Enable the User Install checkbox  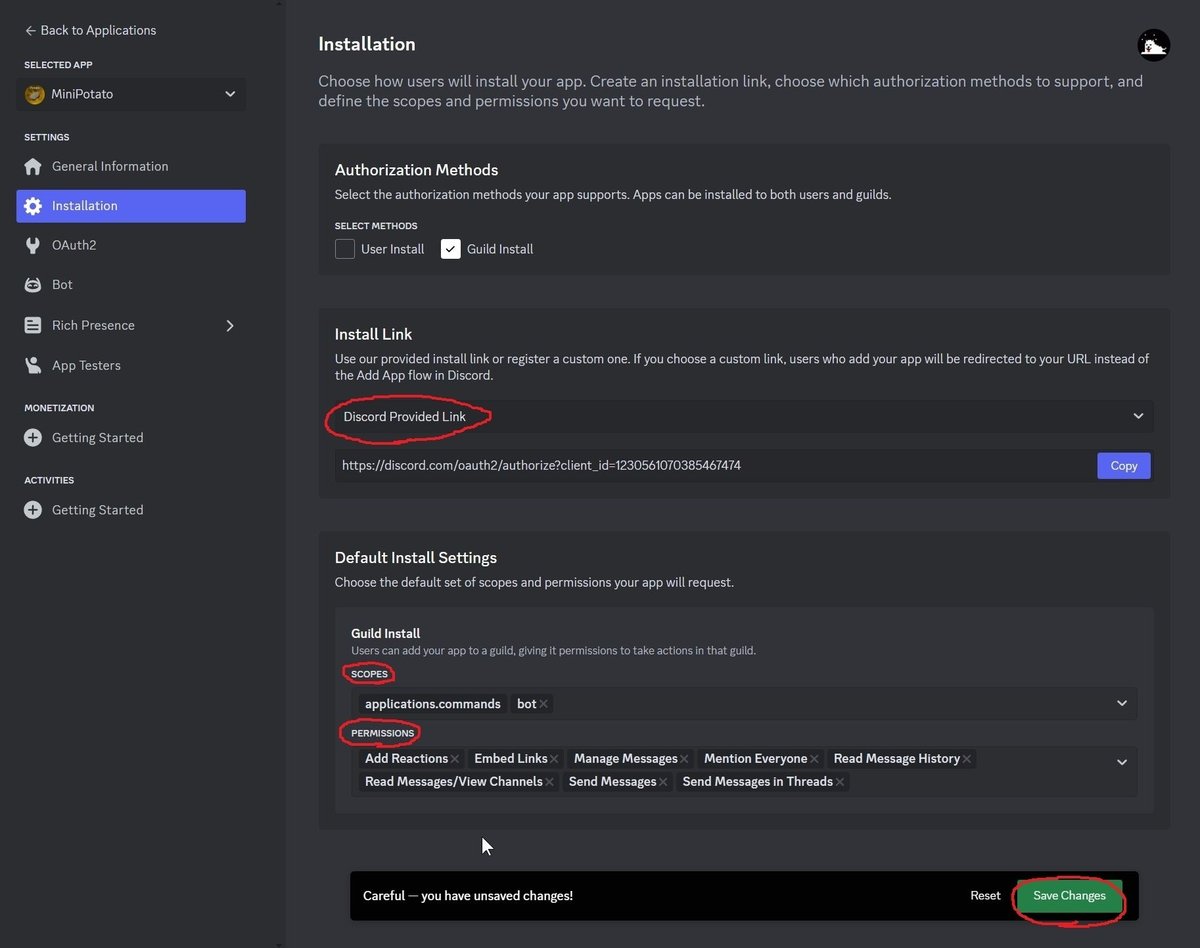(x=344, y=248)
